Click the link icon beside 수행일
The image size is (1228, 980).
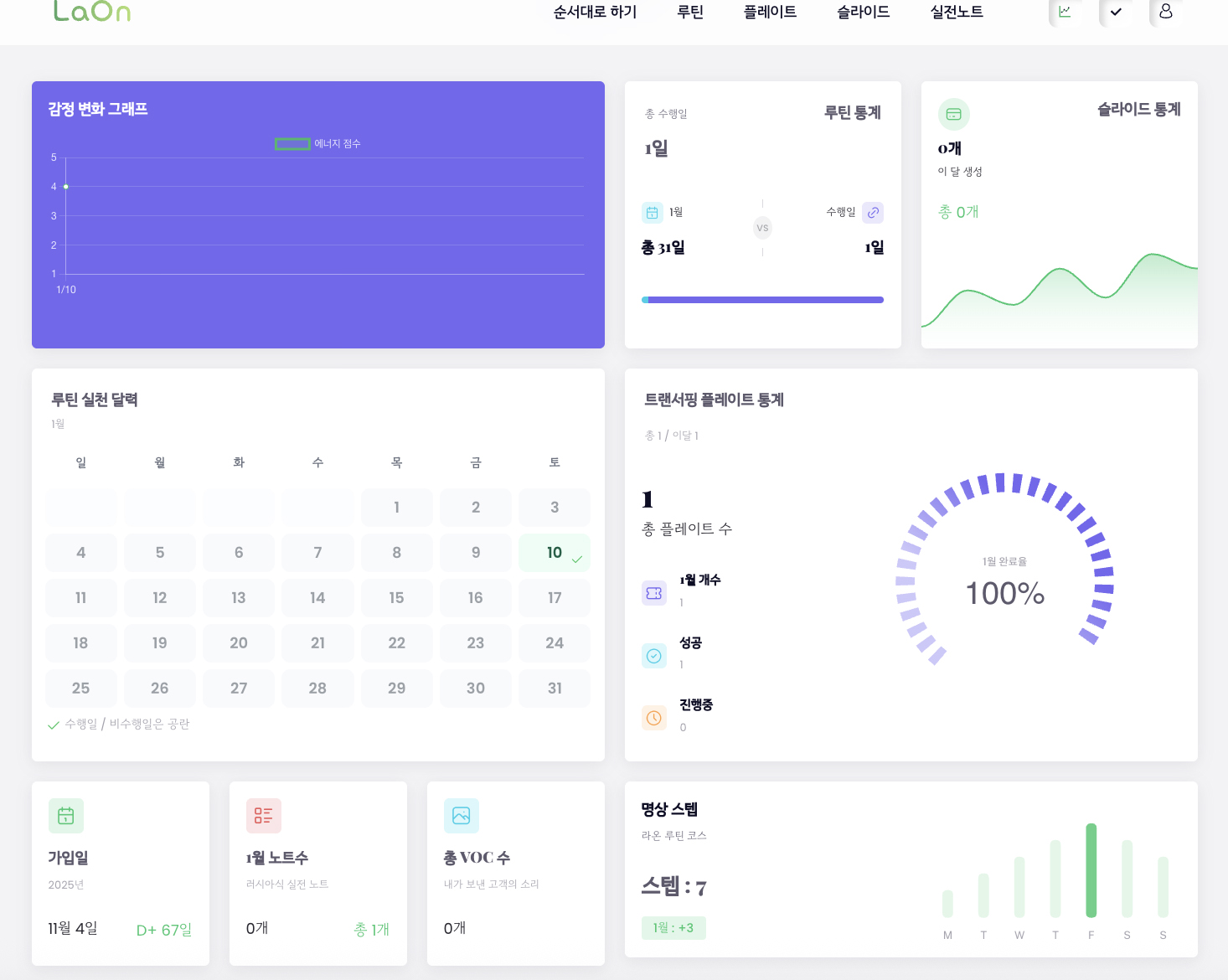tap(873, 213)
